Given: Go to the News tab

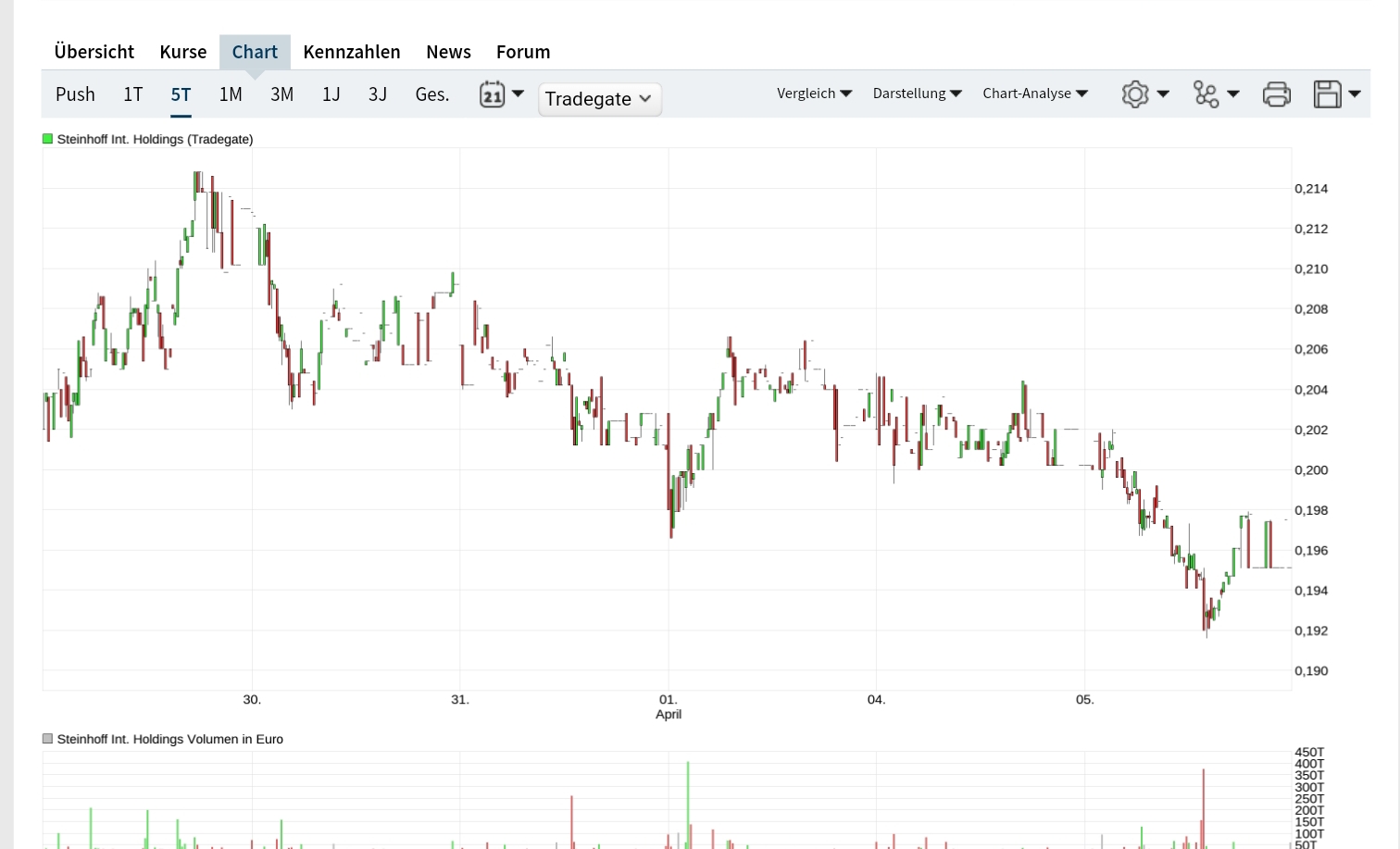Looking at the screenshot, I should (448, 52).
